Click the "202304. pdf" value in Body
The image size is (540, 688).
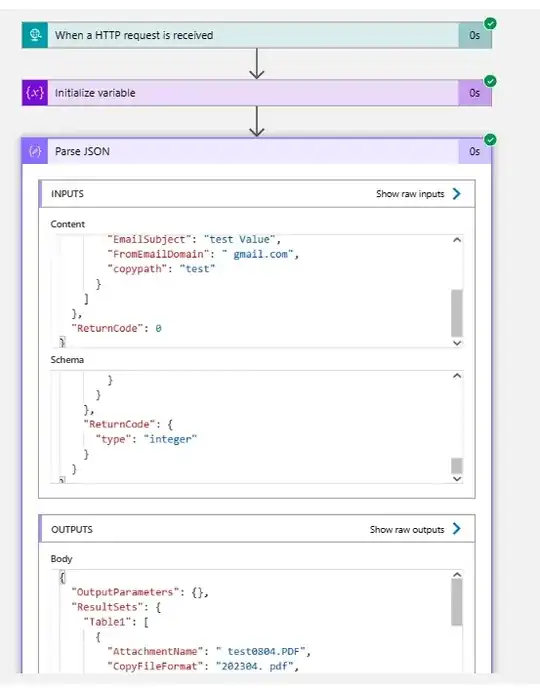(x=254, y=666)
